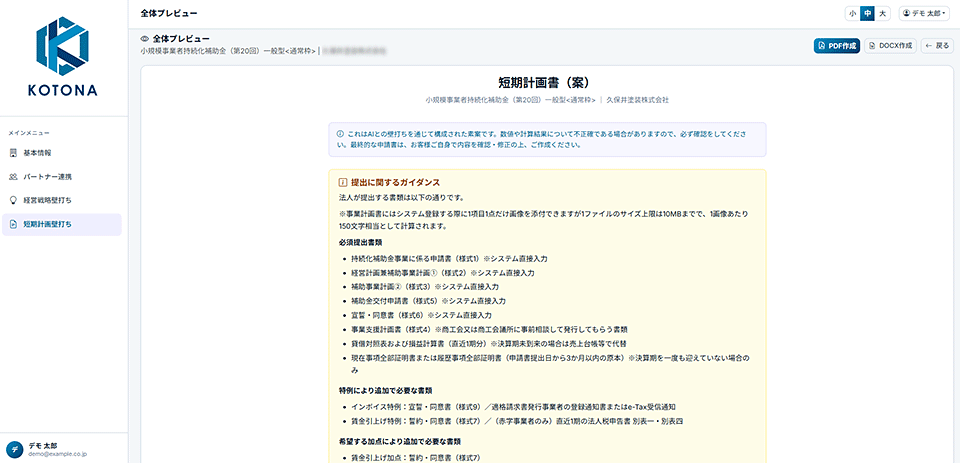The height and width of the screenshot is (463, 960).
Task: Set the font size to 小
Action: pos(853,13)
